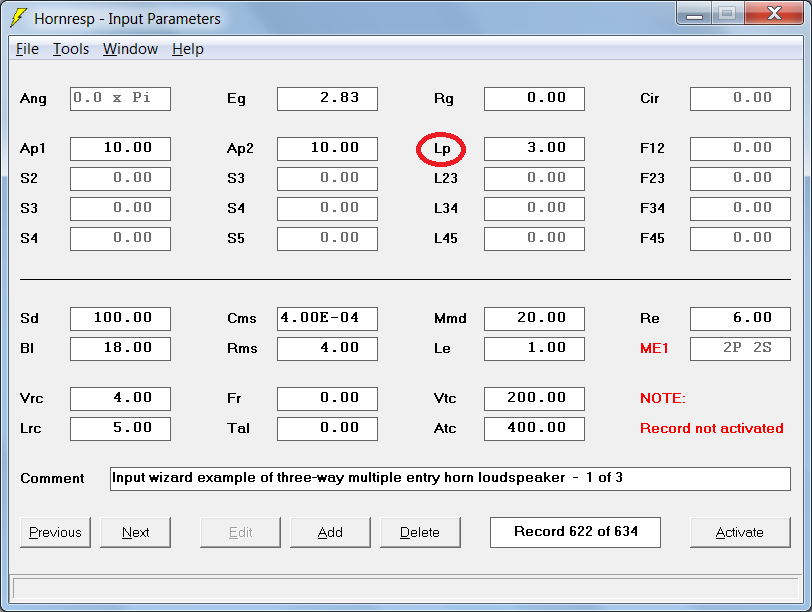Activate the current record
Viewport: 812px width, 612px height.
(x=740, y=532)
